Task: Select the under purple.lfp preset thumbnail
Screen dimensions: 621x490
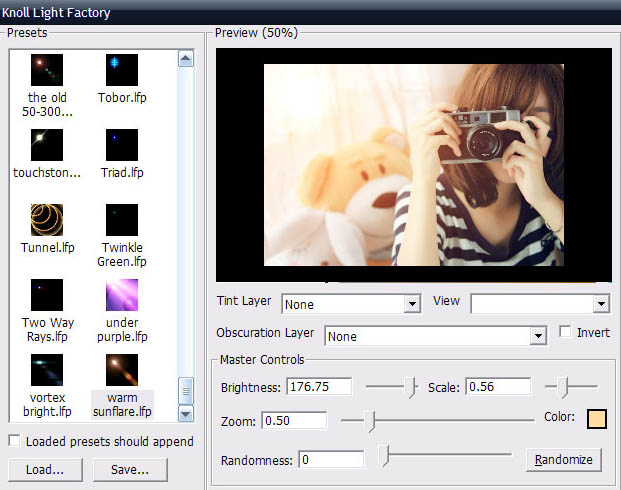Action: coord(122,295)
